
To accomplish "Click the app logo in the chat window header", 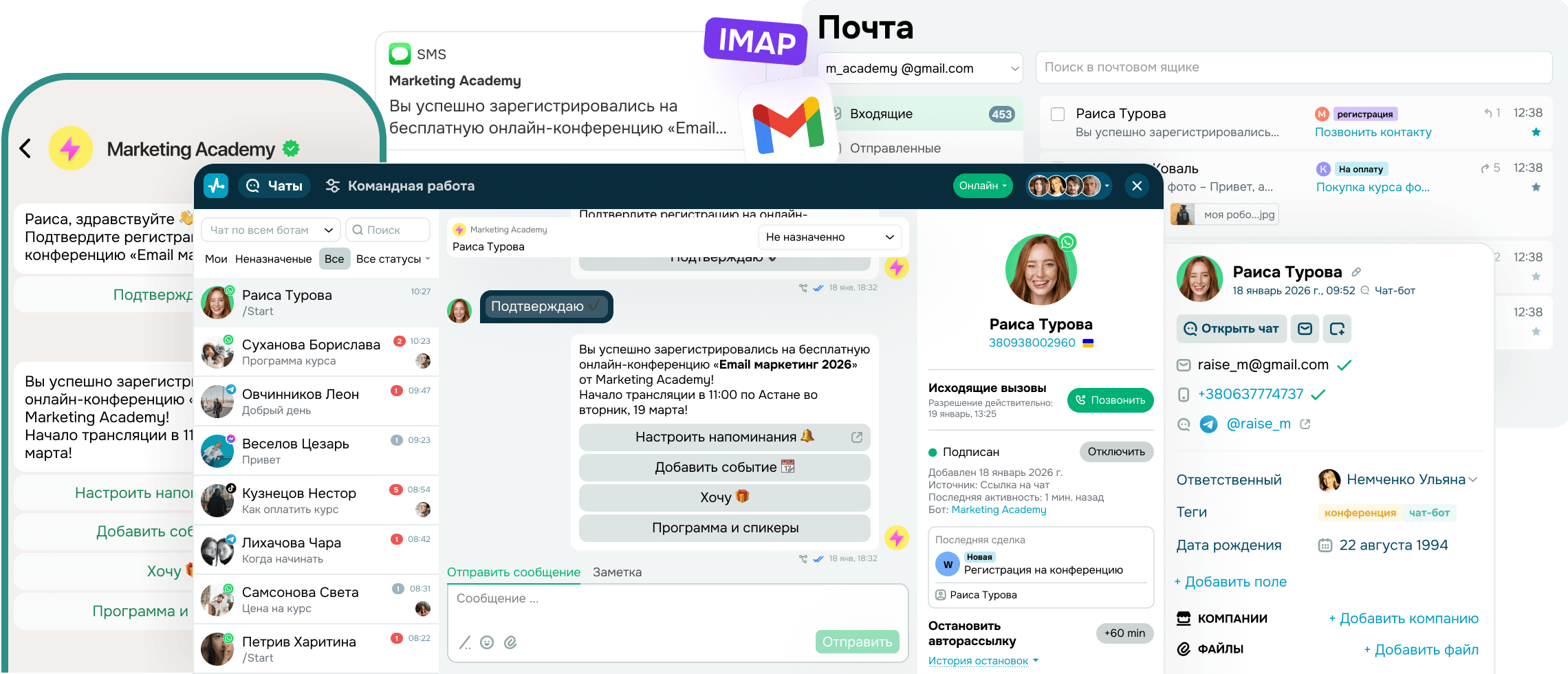I will tap(216, 186).
